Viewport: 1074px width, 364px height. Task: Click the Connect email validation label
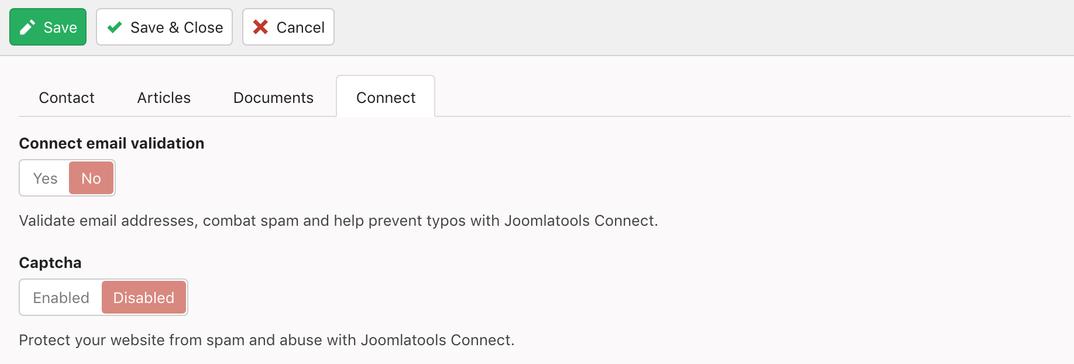point(112,143)
